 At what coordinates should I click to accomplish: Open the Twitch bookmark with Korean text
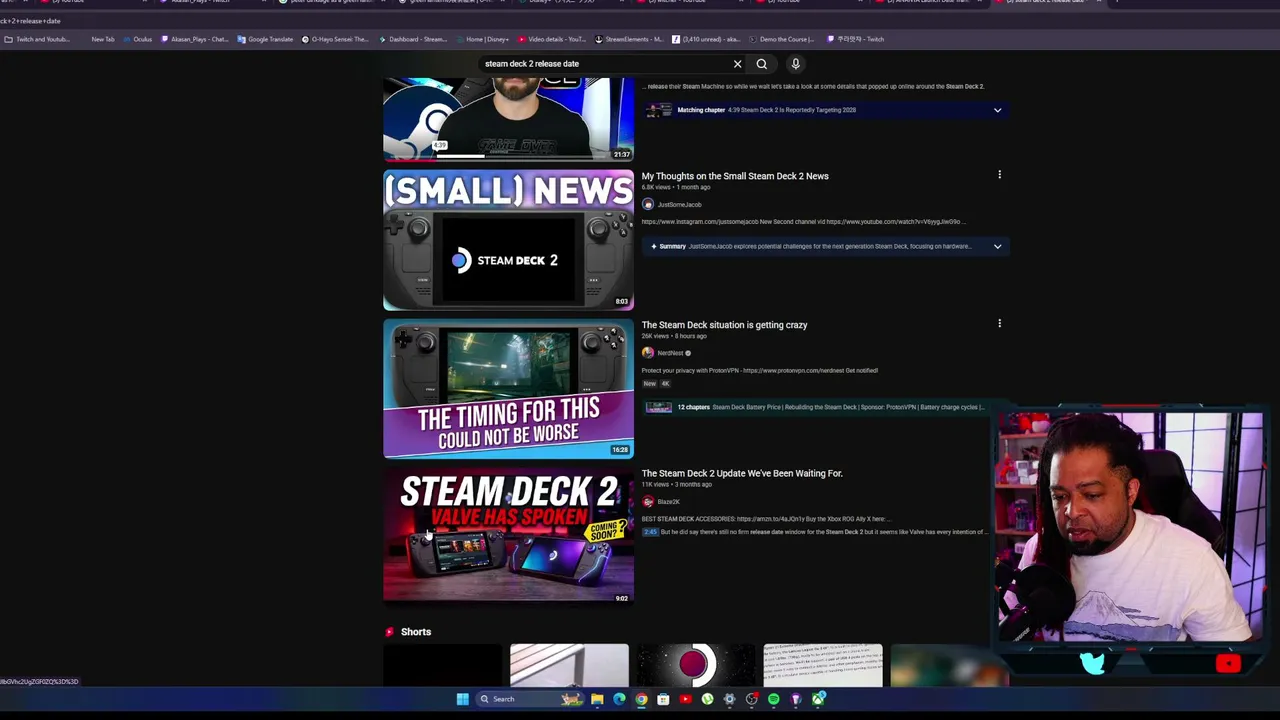pos(856,39)
